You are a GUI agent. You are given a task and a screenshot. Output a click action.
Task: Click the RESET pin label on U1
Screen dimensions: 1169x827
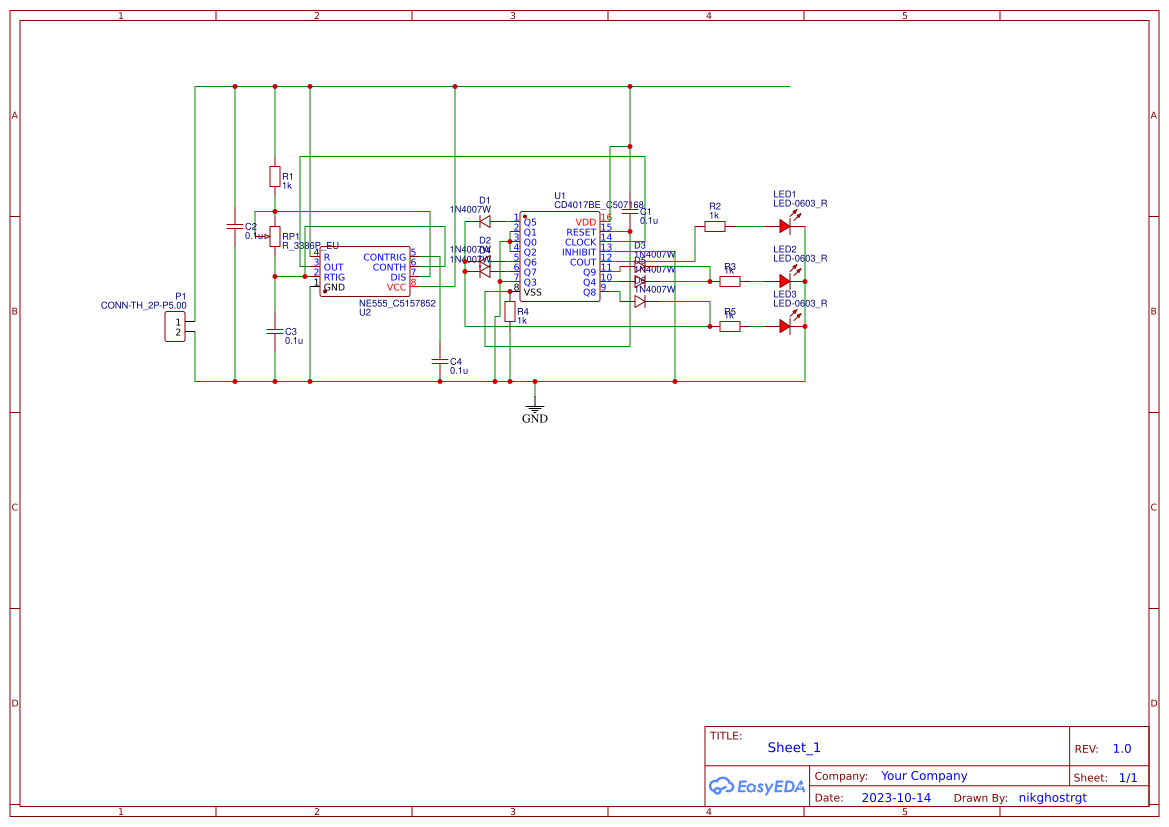[x=581, y=233]
